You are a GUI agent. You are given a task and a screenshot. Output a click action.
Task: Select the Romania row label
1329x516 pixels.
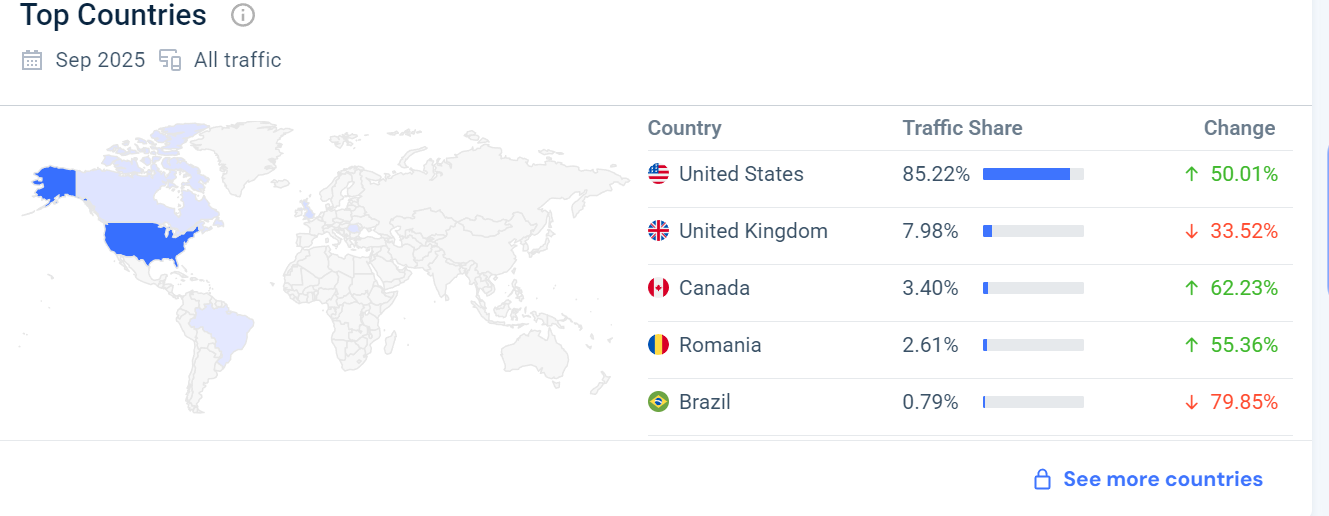[x=720, y=345]
